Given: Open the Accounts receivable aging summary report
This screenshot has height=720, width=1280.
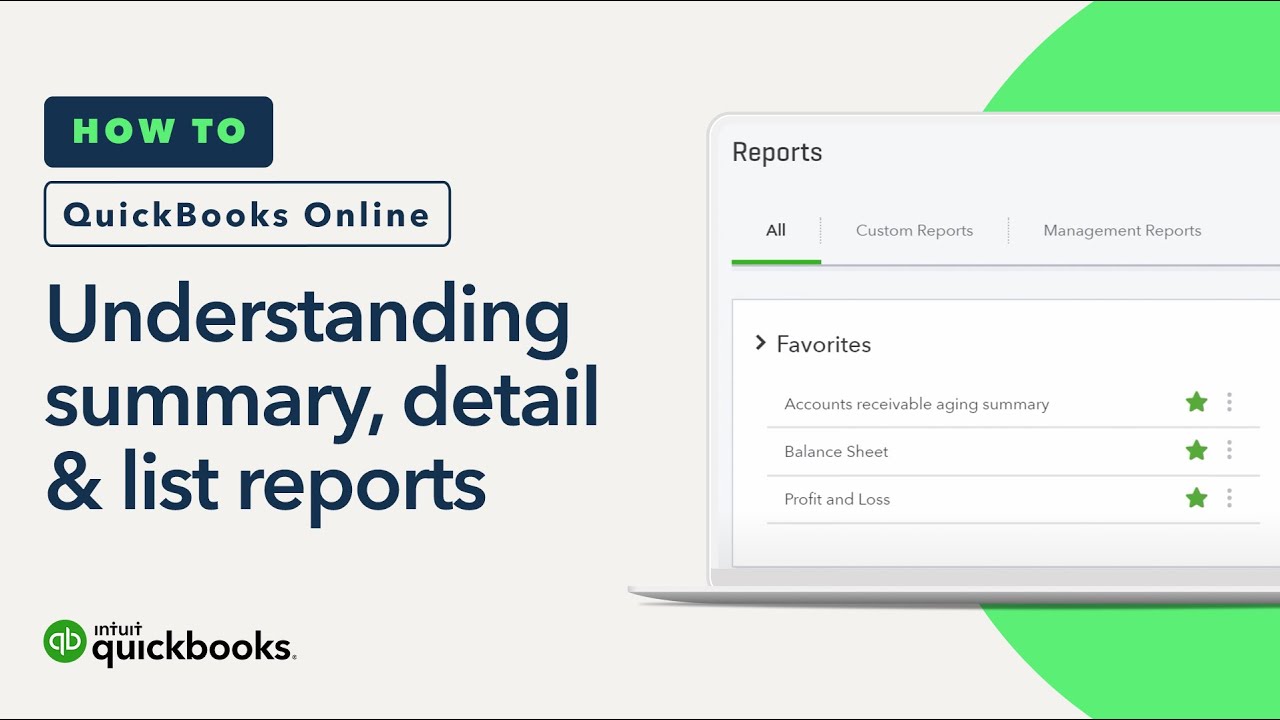Looking at the screenshot, I should click(917, 404).
